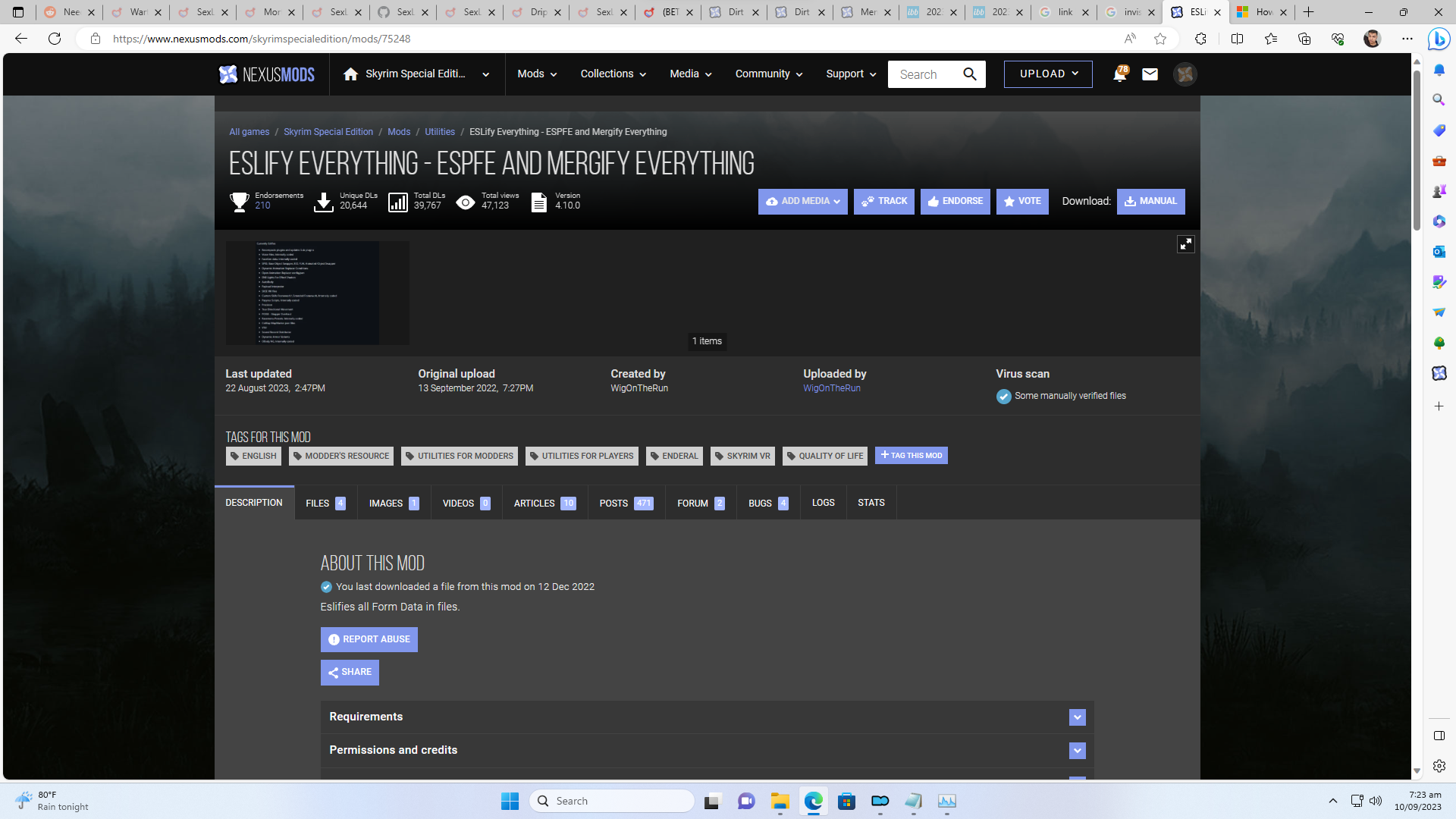Open the notifications bell icon

pyautogui.click(x=1119, y=74)
